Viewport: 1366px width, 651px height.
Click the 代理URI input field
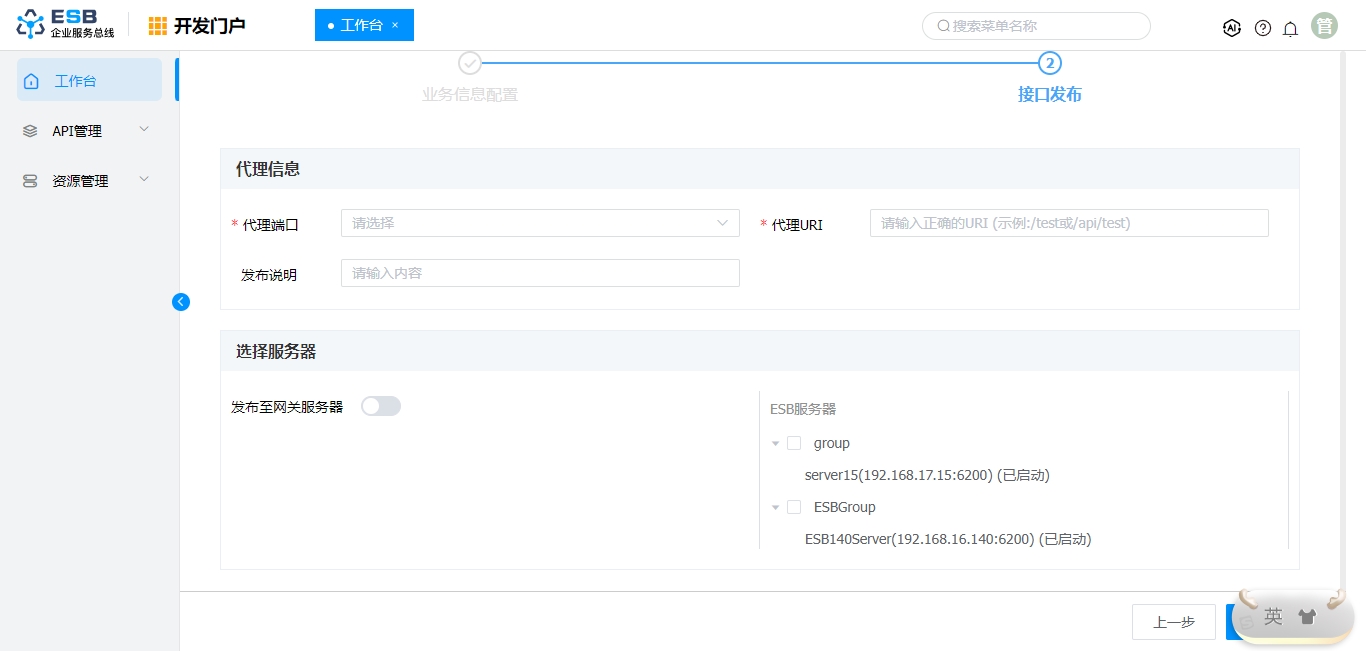[x=1068, y=223]
